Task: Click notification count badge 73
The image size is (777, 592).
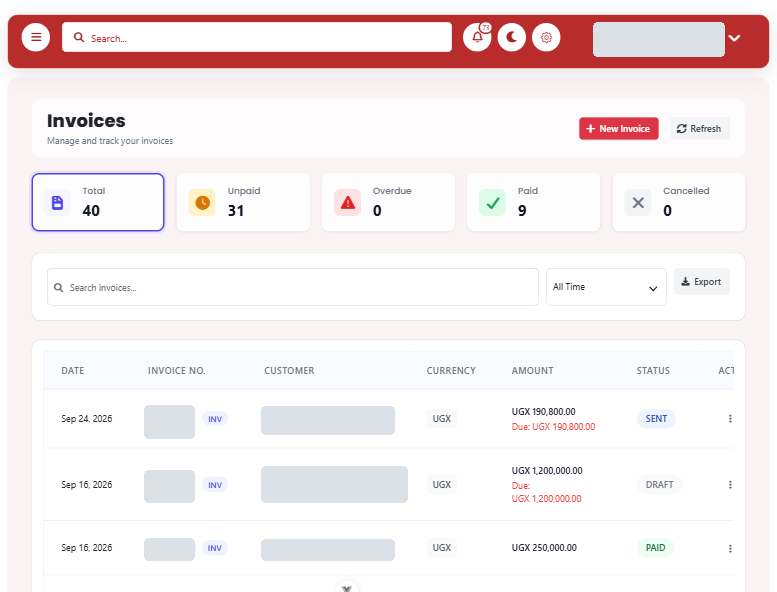Action: pos(486,28)
